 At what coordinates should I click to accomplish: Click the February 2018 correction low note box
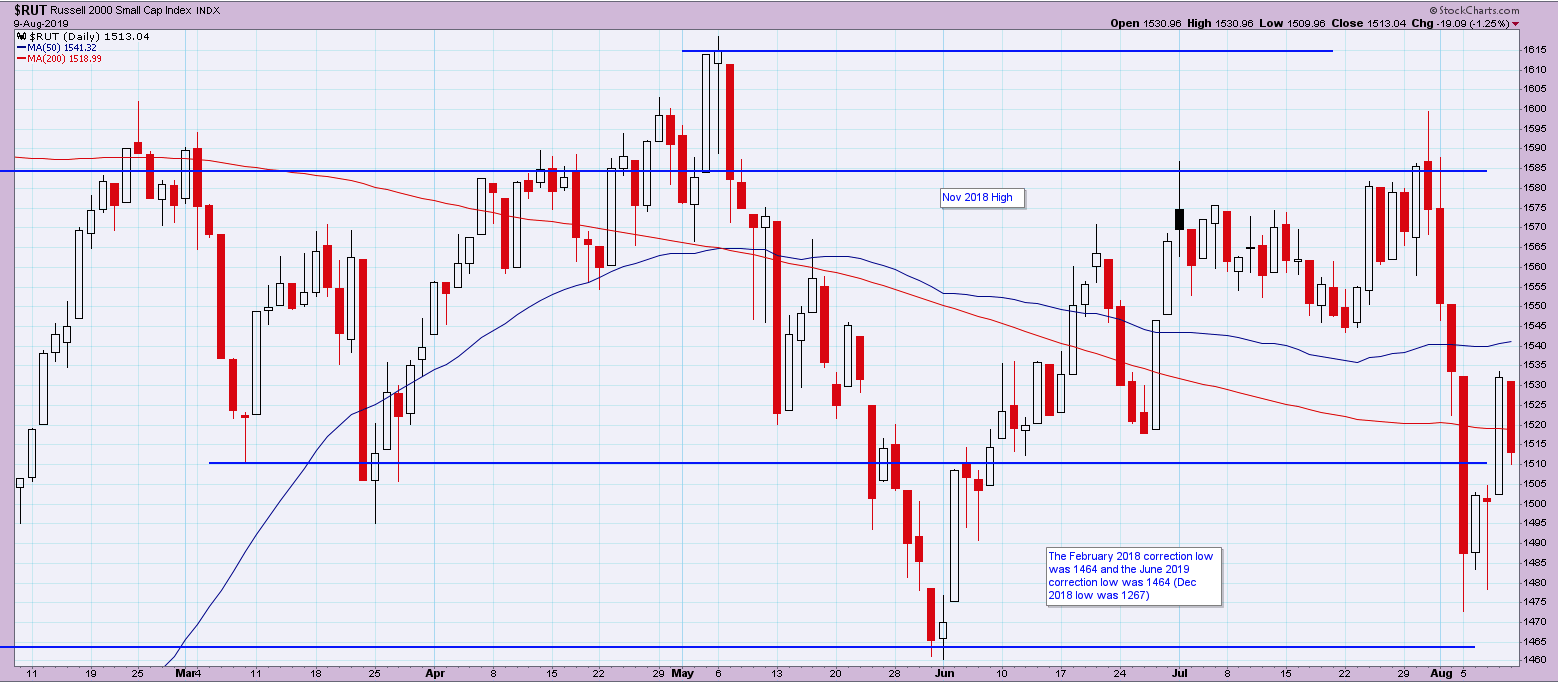point(1133,575)
